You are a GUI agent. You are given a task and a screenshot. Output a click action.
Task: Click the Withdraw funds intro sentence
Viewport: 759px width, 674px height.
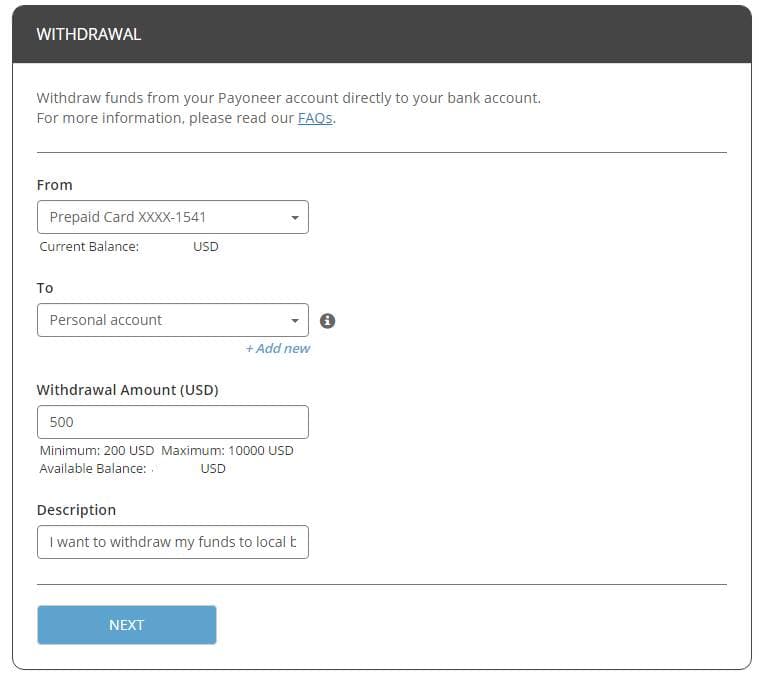tap(288, 98)
